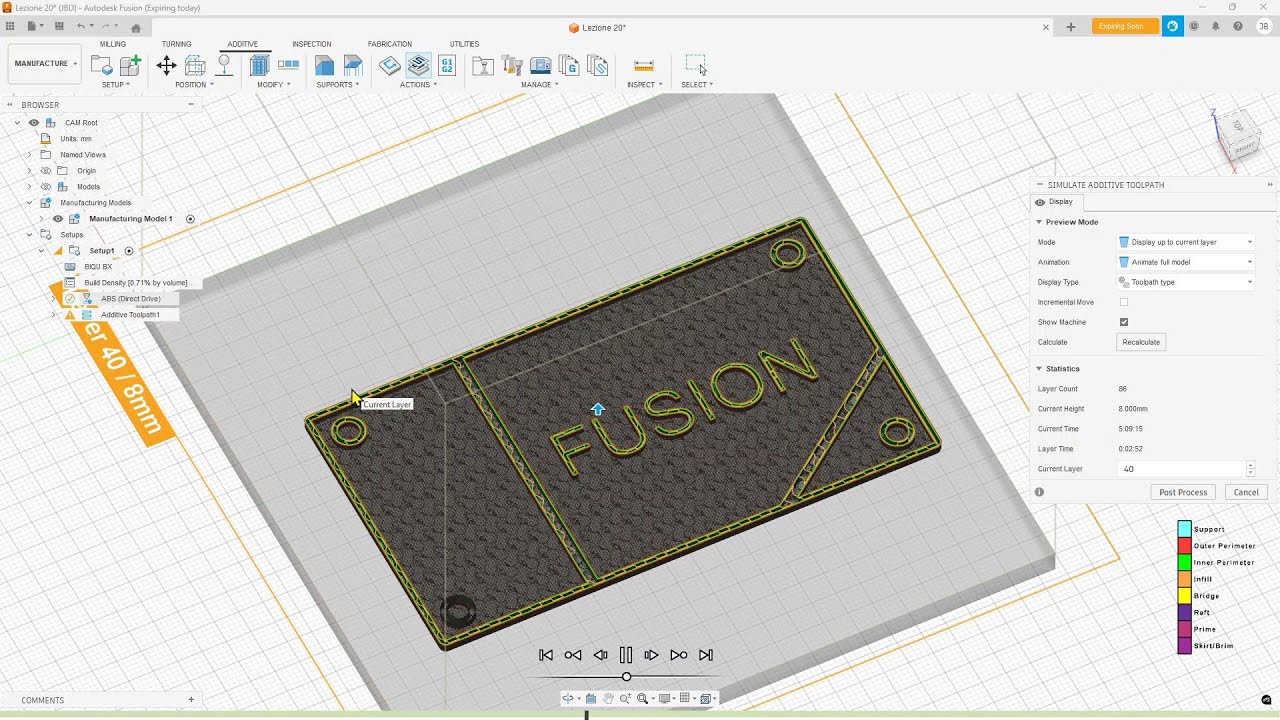The height and width of the screenshot is (720, 1280).
Task: Click the ViewCube in the corner
Action: [1239, 138]
